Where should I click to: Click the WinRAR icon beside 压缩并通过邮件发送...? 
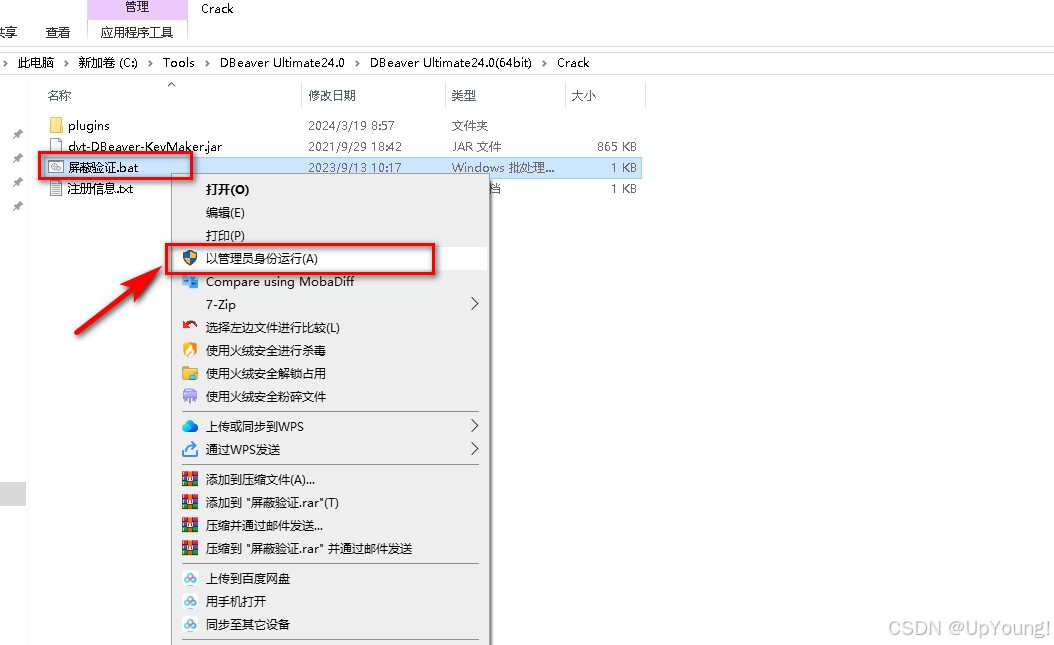coord(190,525)
